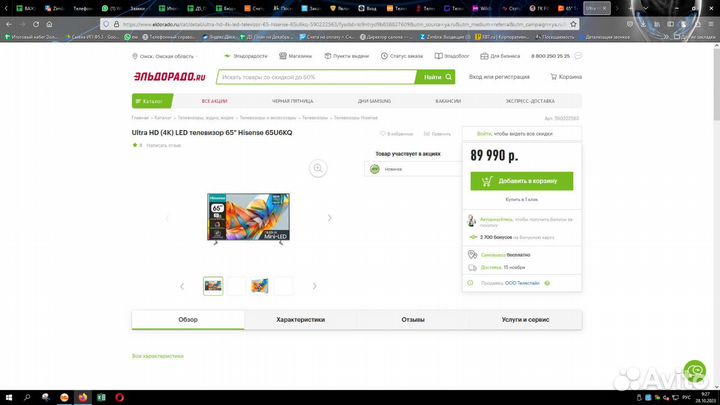Viewport: 720px width, 405px height.
Task: Click the Самовывоз pickup link
Action: click(x=493, y=255)
